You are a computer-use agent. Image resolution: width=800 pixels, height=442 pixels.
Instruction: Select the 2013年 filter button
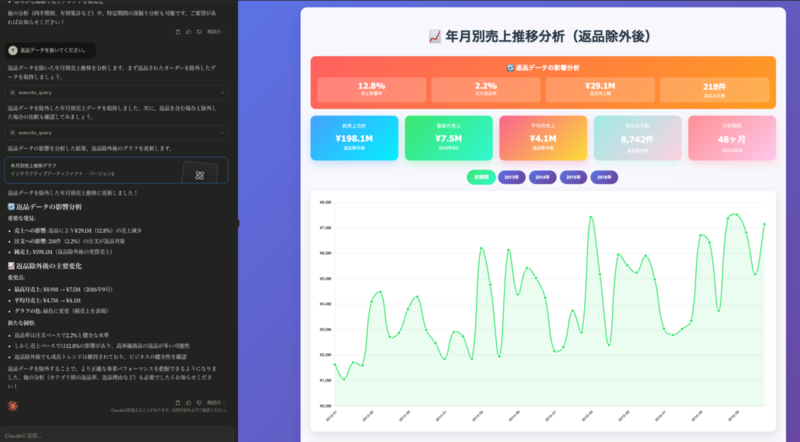point(512,177)
